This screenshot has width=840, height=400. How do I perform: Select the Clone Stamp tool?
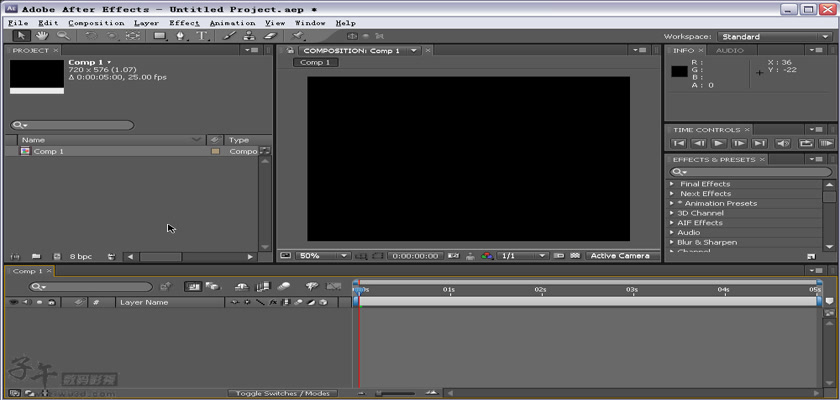pyautogui.click(x=249, y=36)
